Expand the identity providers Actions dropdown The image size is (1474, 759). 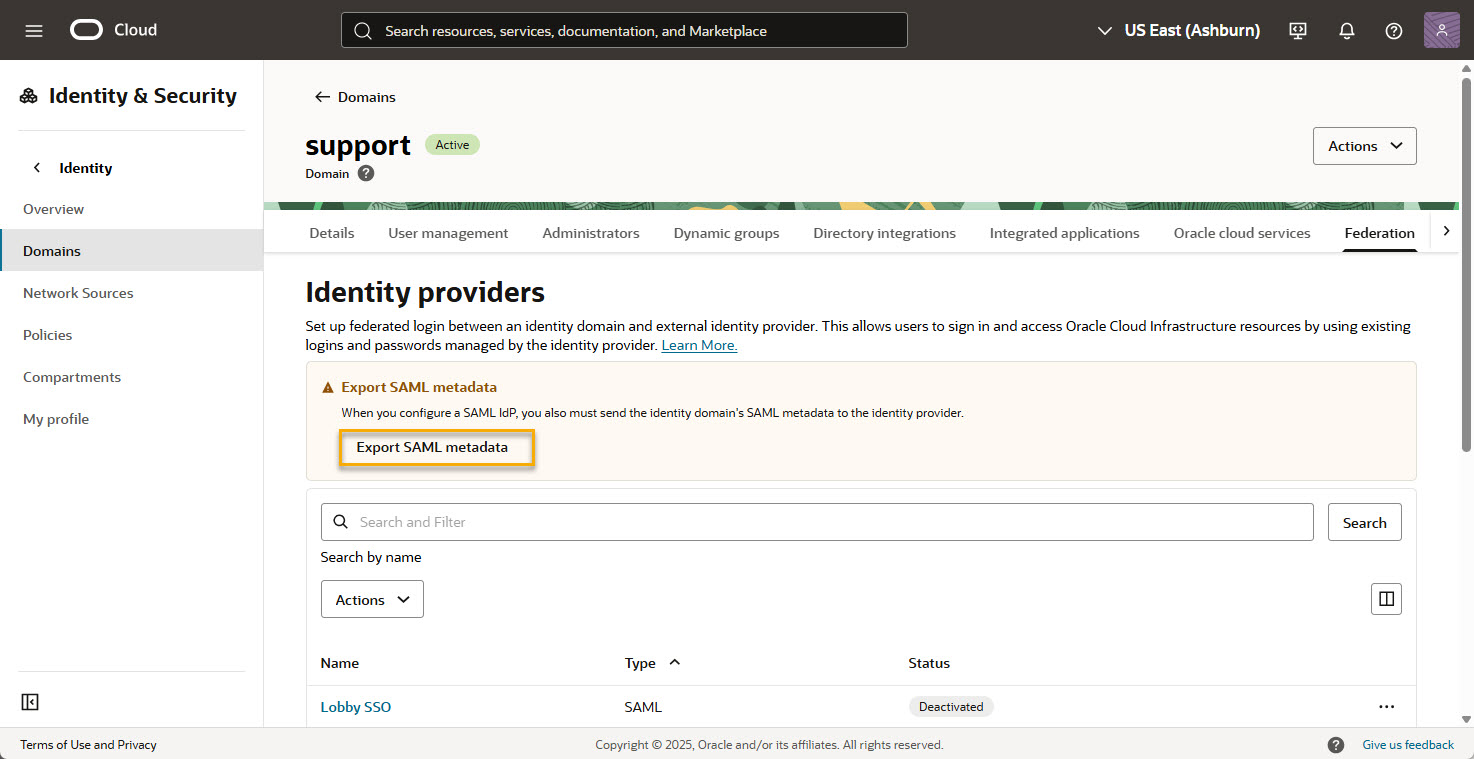[x=372, y=599]
